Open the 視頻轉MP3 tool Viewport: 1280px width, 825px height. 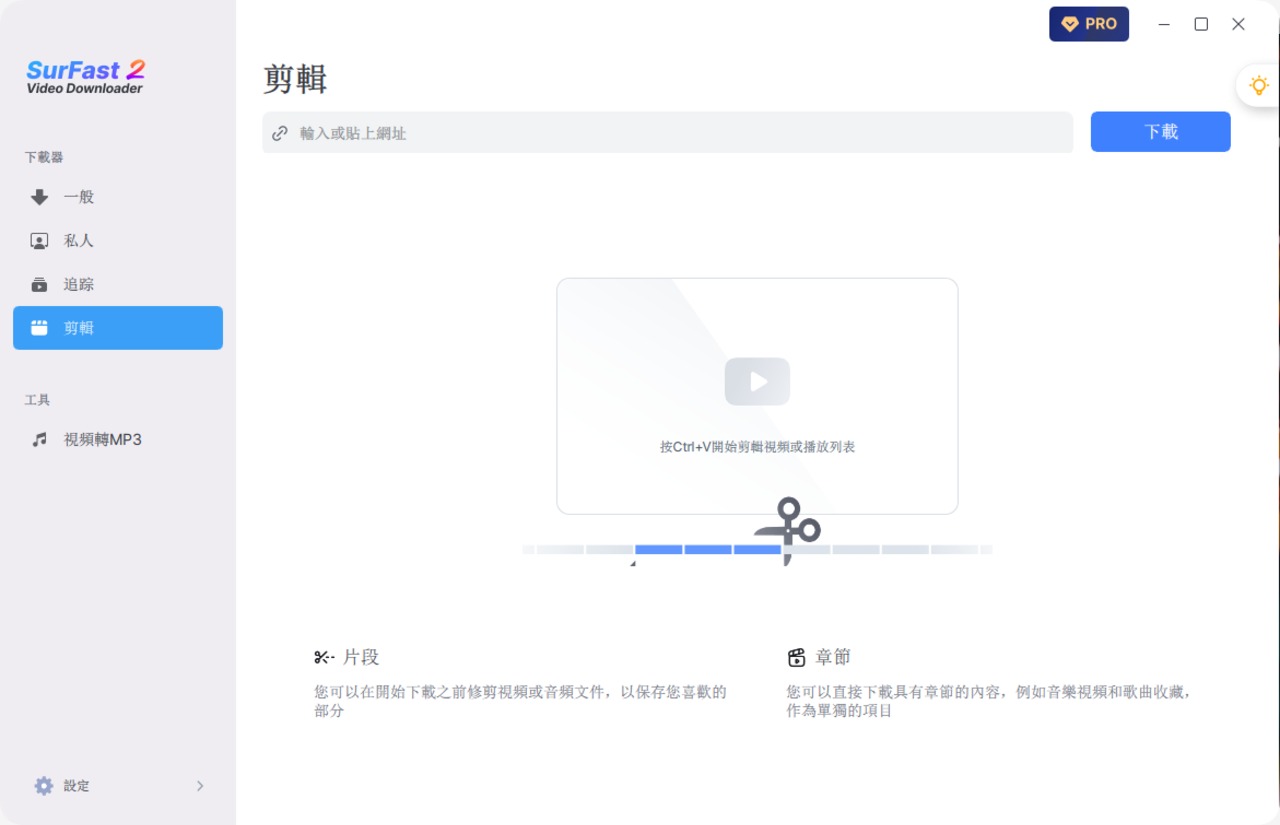(x=102, y=439)
